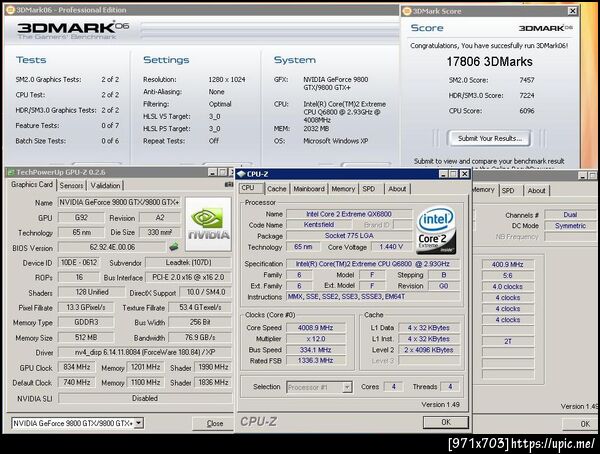Open the Validation tab in GPU-Z

(105, 186)
